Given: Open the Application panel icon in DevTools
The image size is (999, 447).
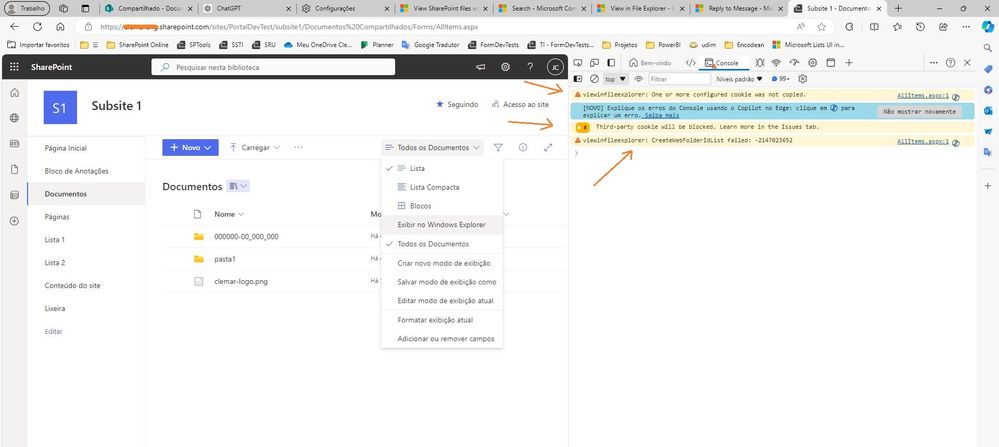Looking at the screenshot, I should pyautogui.click(x=830, y=62).
